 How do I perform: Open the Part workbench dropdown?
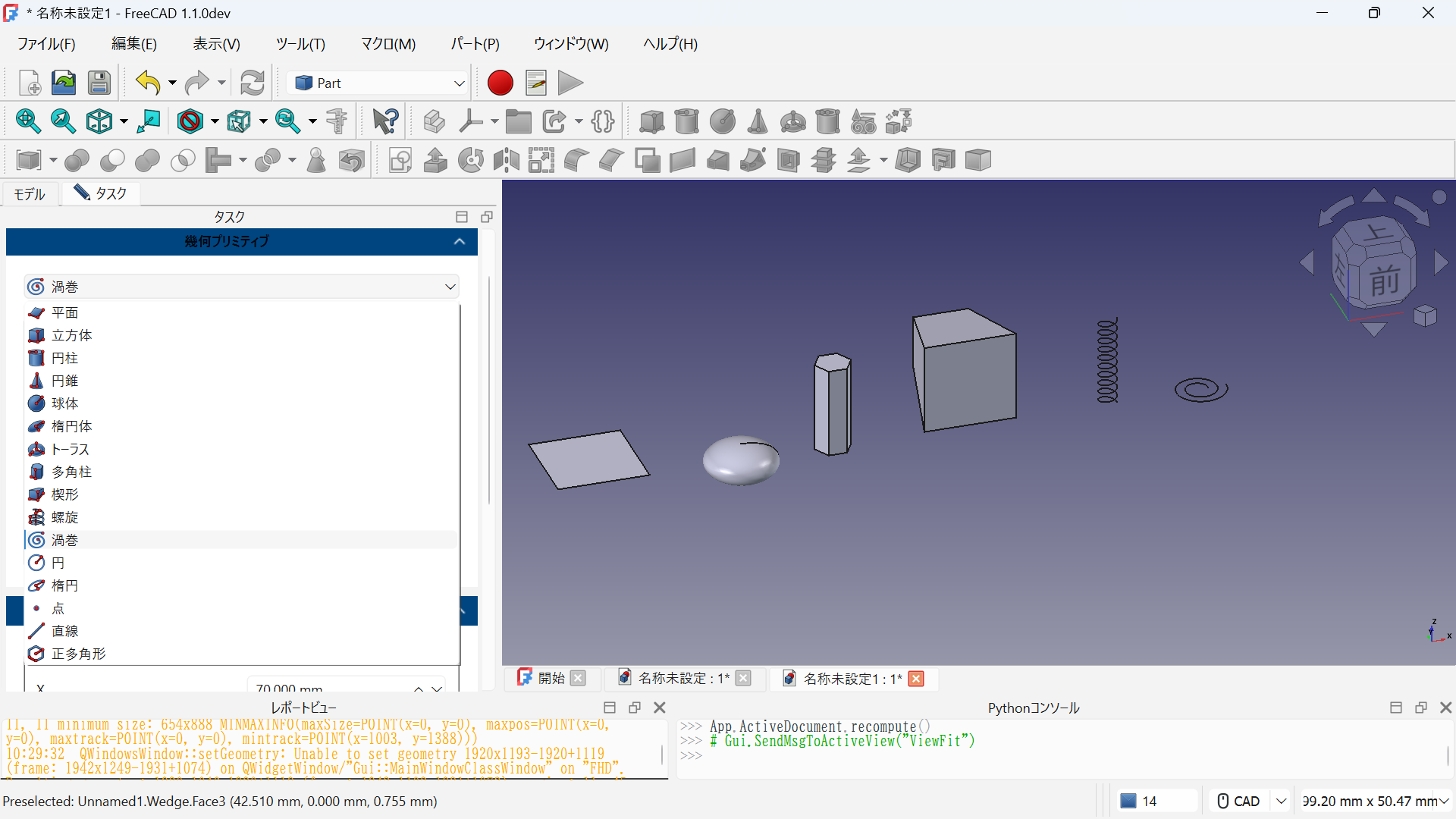(x=379, y=83)
